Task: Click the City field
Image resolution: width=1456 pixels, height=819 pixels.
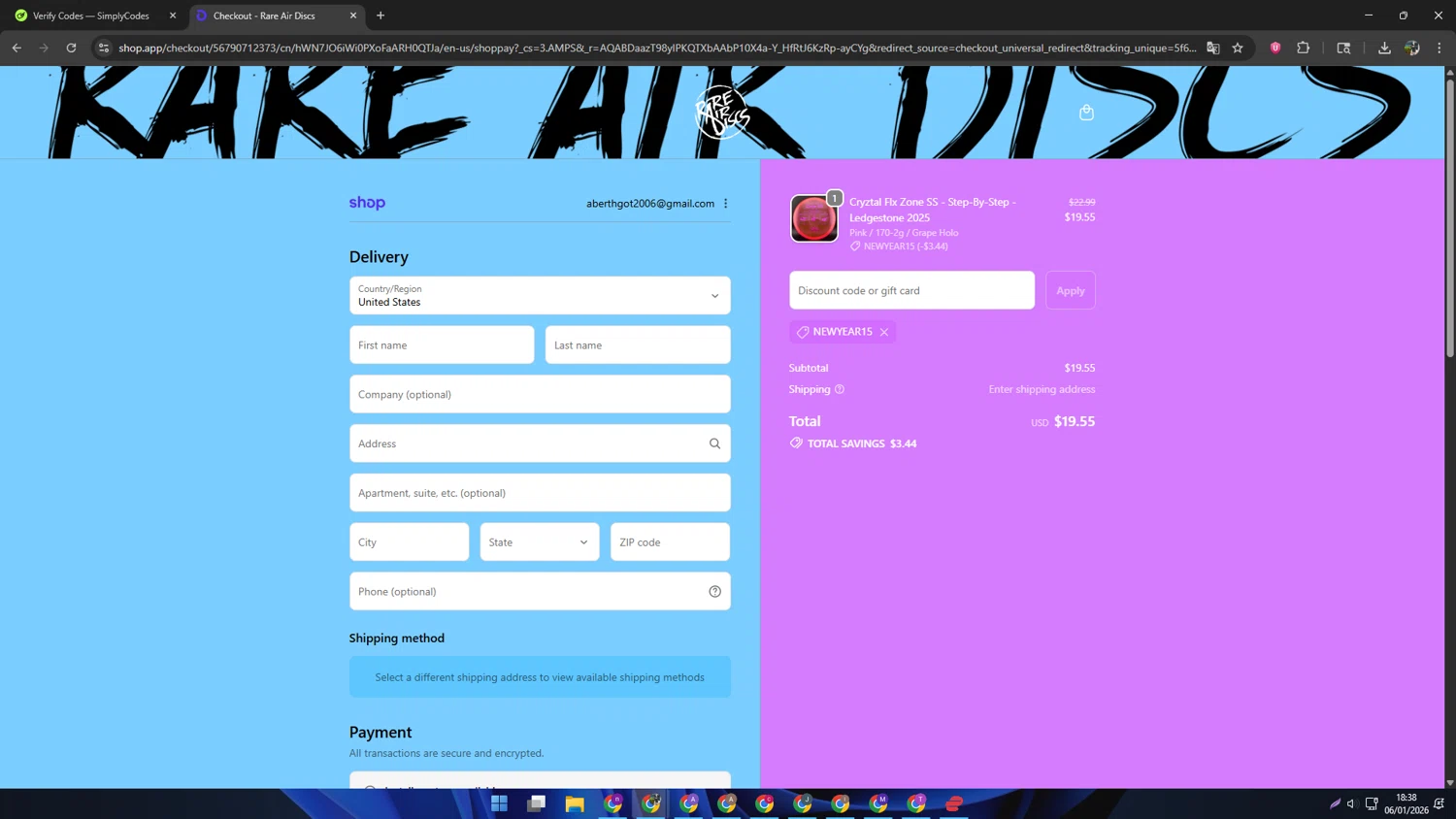Action: point(409,542)
